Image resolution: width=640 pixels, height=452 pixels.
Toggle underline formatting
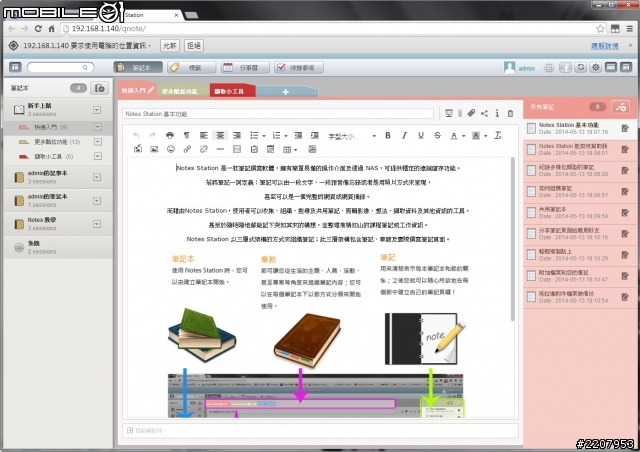(x=421, y=135)
